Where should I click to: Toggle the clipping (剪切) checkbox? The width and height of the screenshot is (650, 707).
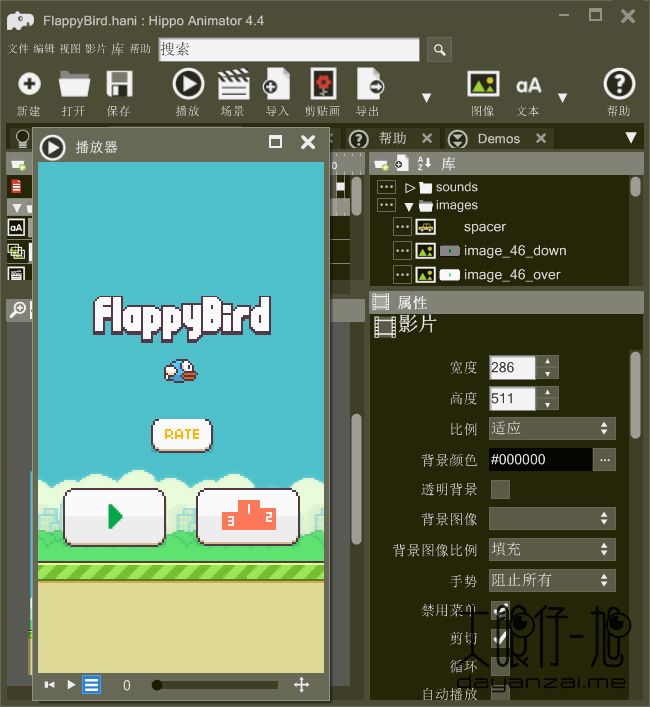(x=500, y=637)
